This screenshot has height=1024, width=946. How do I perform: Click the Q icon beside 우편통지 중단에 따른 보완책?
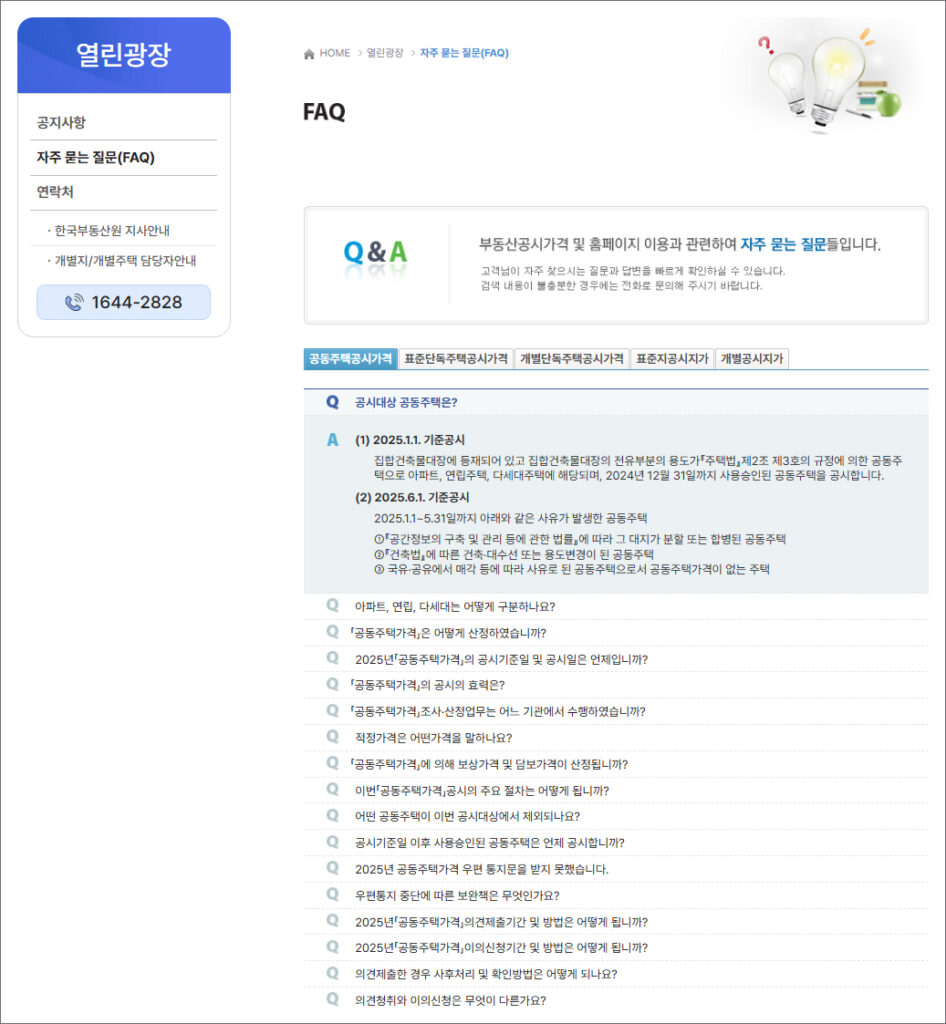coord(332,895)
